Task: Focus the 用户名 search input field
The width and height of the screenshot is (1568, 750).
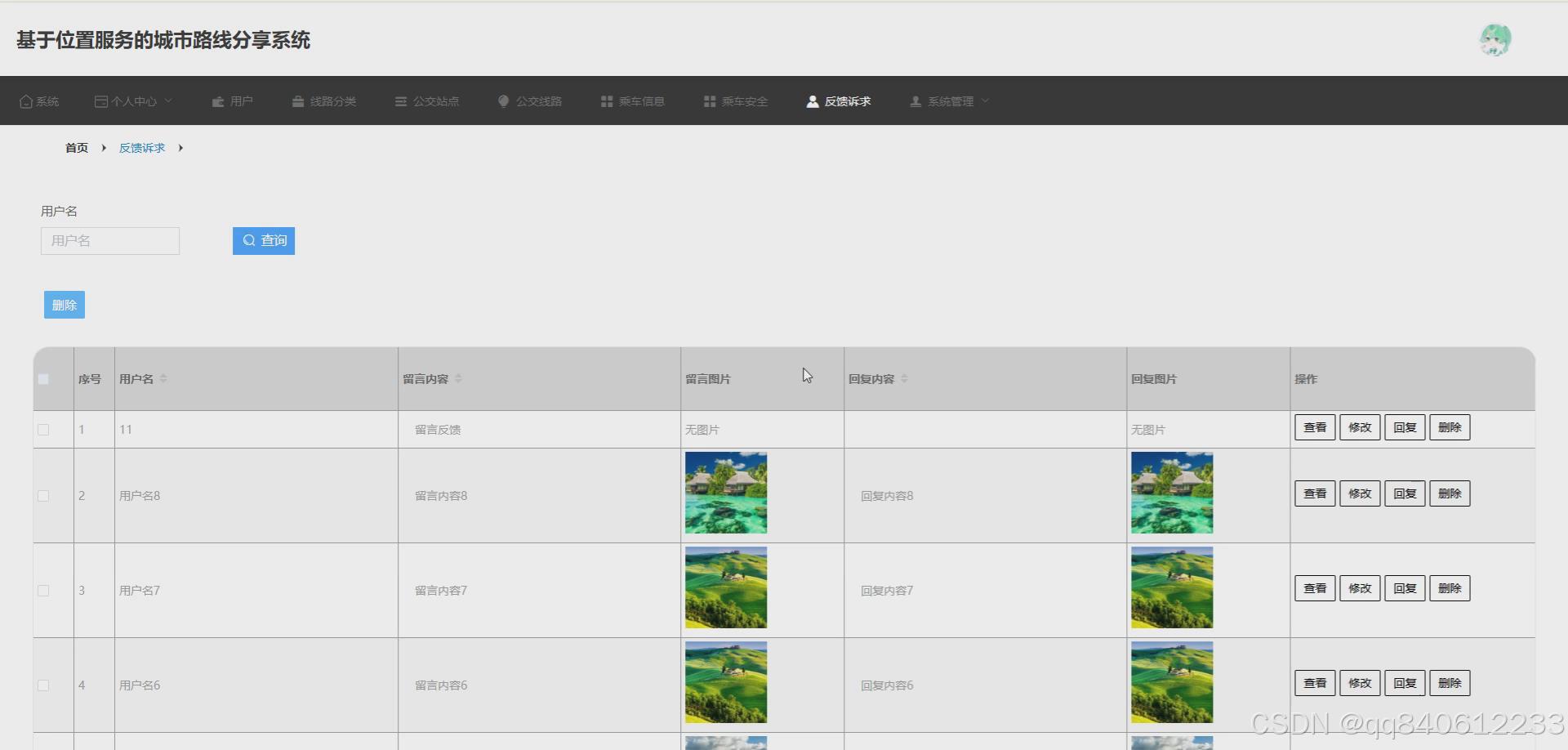Action: 110,241
